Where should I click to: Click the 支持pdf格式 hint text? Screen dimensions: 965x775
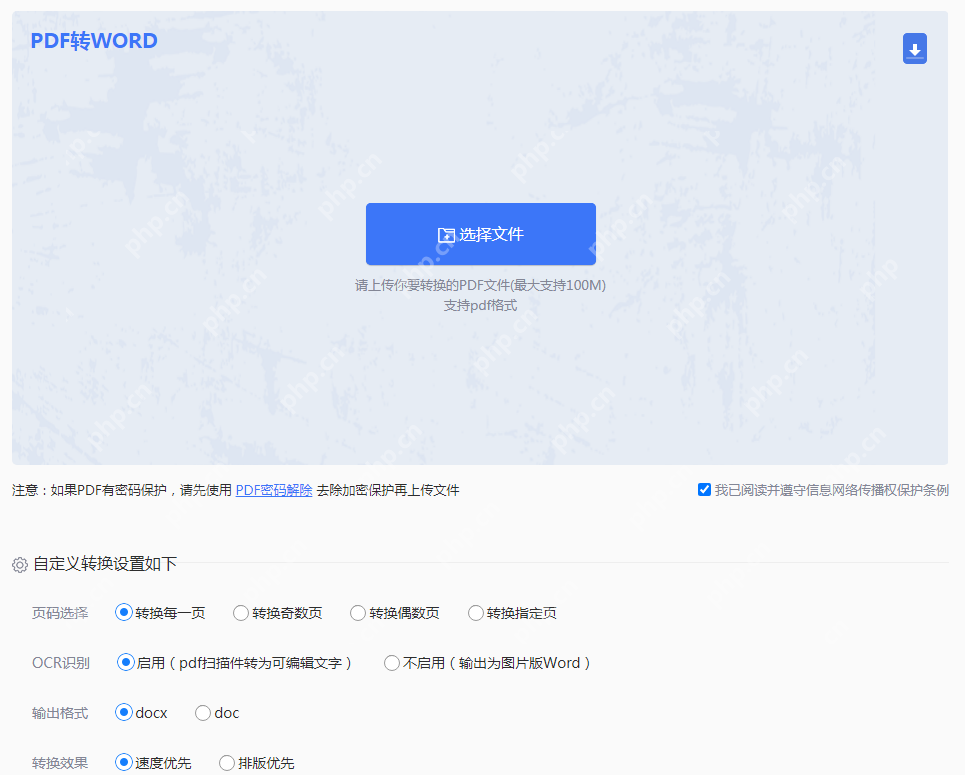coord(480,305)
